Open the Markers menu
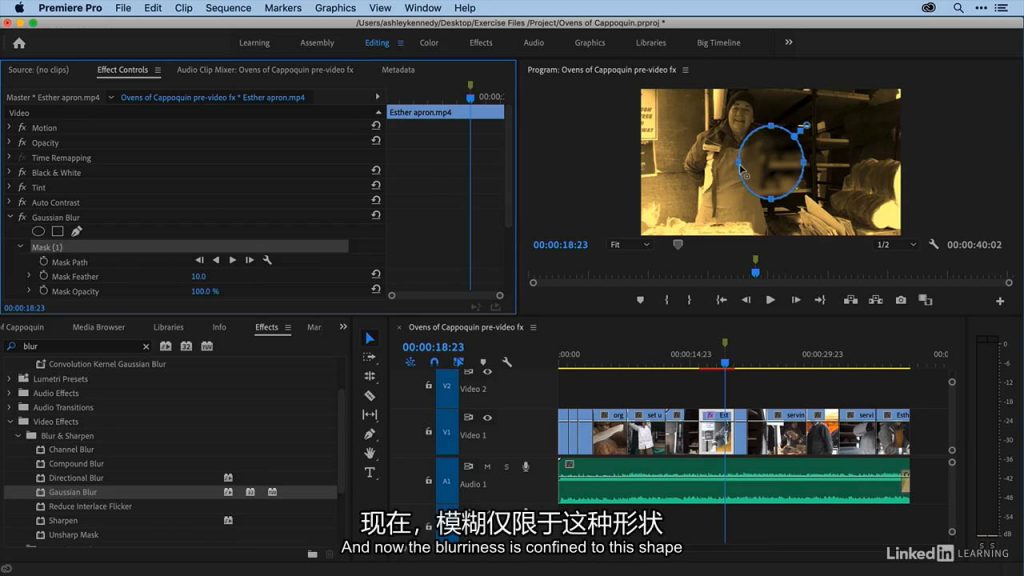 (x=283, y=8)
